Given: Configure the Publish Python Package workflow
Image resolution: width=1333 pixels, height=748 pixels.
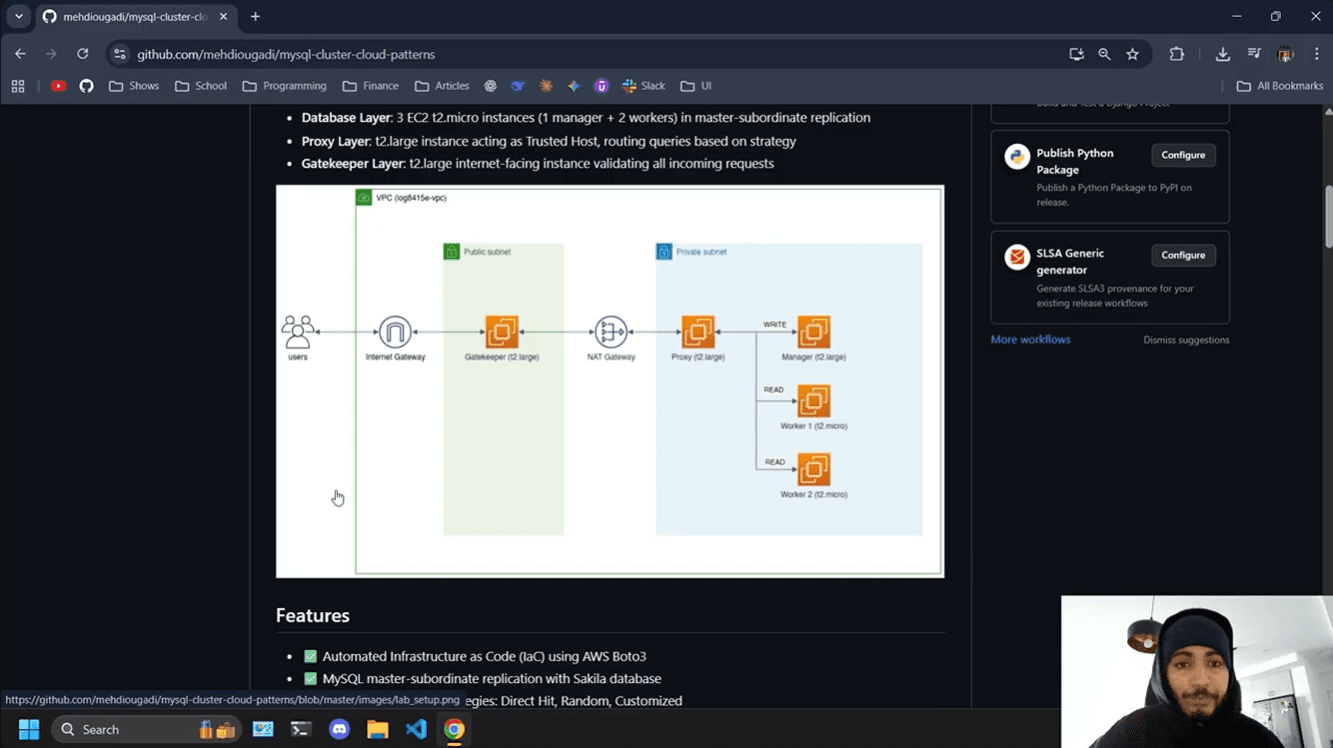Looking at the screenshot, I should point(1183,155).
